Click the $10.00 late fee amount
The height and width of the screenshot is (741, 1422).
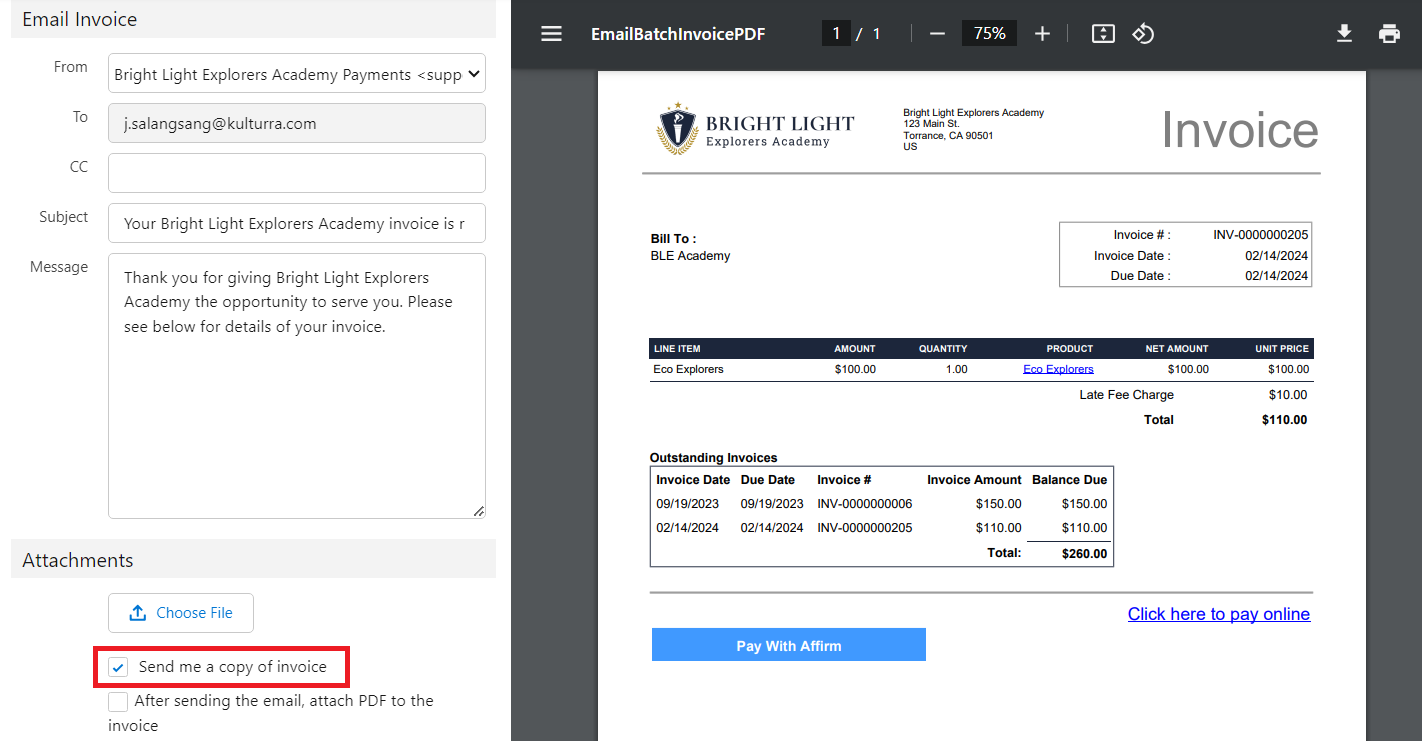tap(1288, 395)
